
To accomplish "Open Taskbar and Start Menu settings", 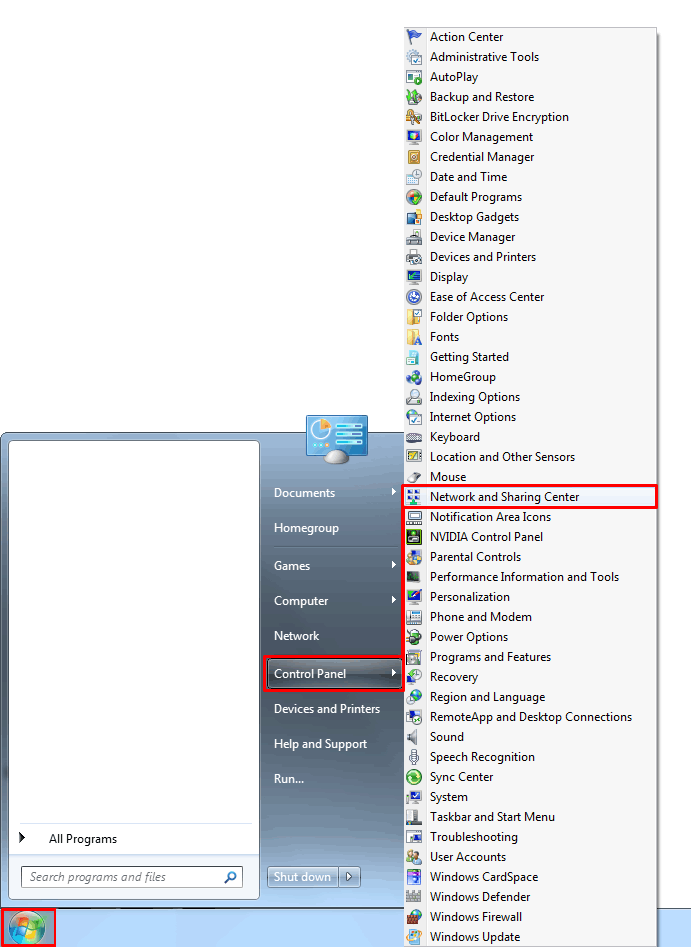I will 530,817.
